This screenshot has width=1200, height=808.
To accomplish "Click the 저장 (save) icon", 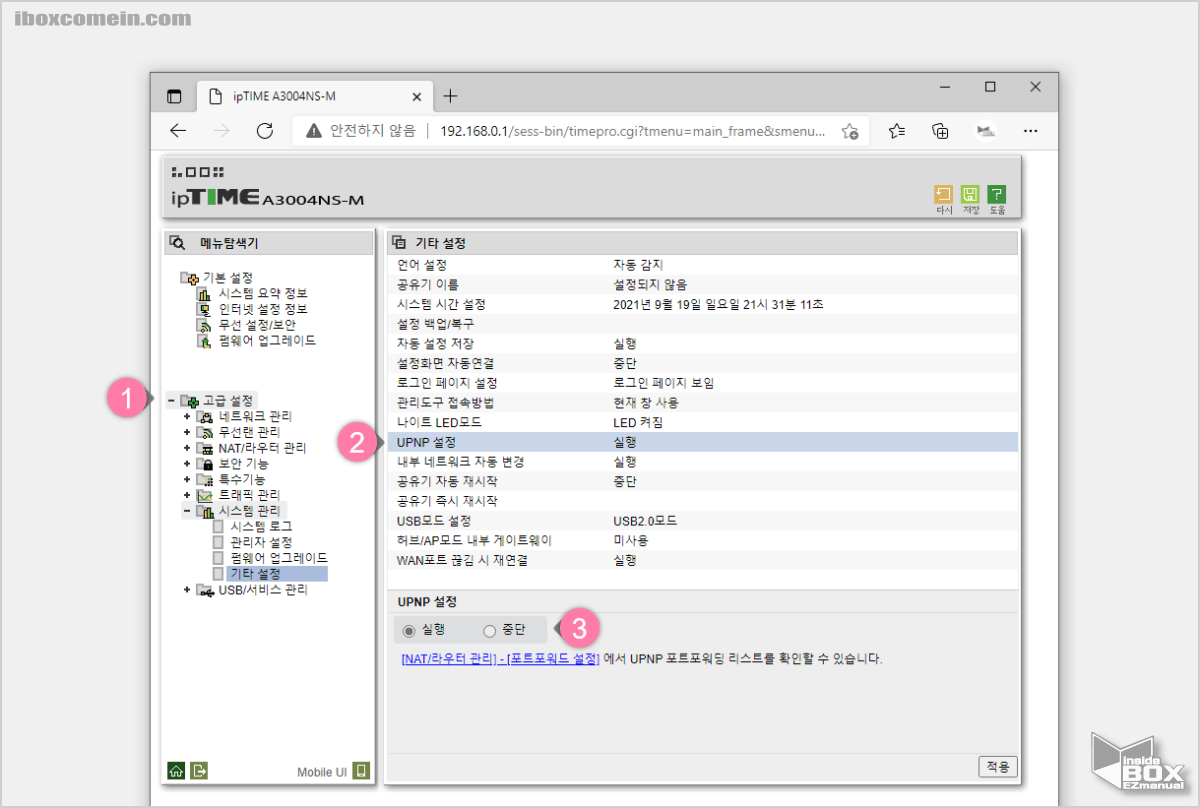I will [970, 194].
